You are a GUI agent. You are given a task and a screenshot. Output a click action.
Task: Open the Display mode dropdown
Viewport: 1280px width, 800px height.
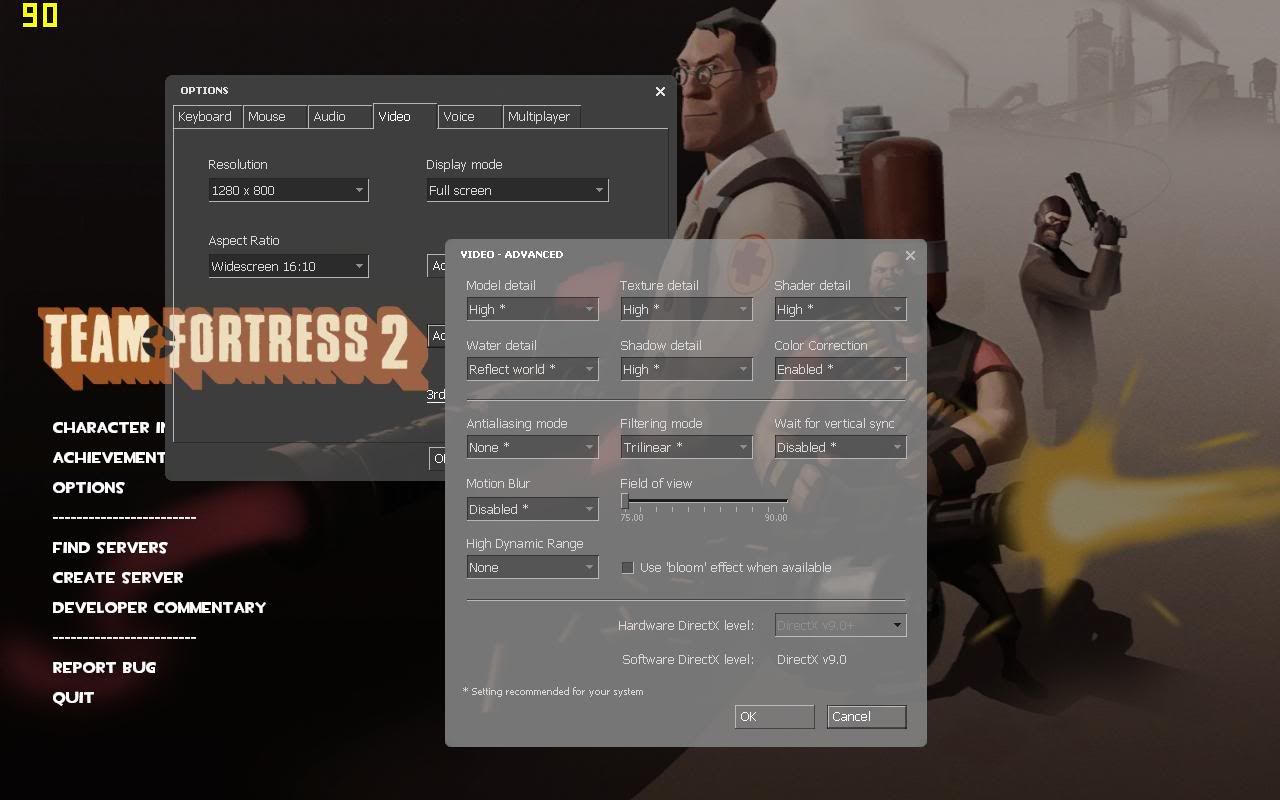517,190
